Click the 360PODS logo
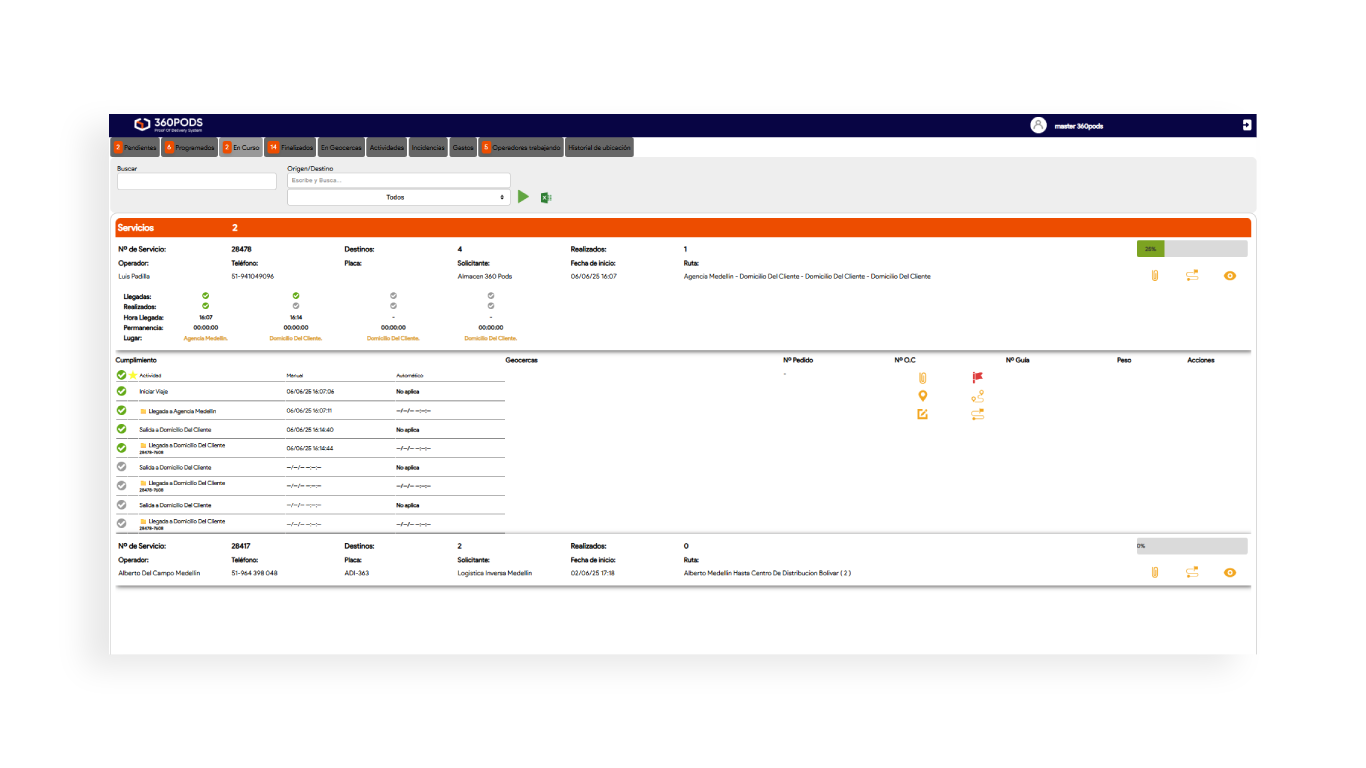This screenshot has width=1366, height=768. [168, 125]
